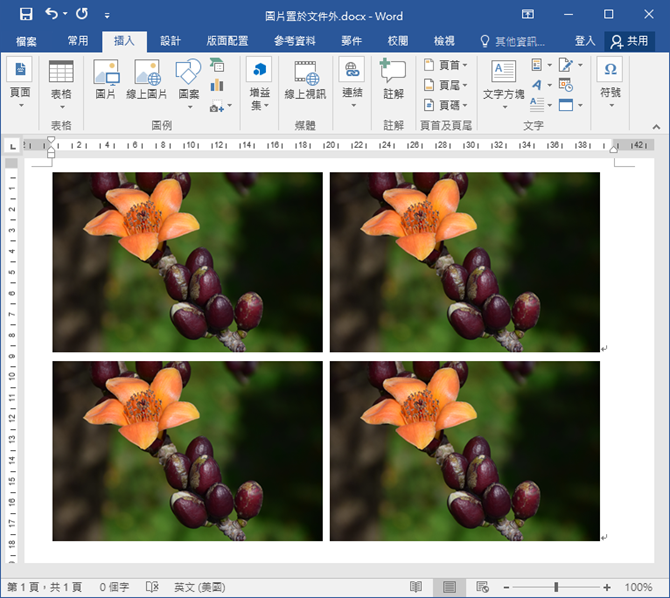Screen dimensions: 670x598
Task: Switch to Web Layout view
Action: pos(482,587)
